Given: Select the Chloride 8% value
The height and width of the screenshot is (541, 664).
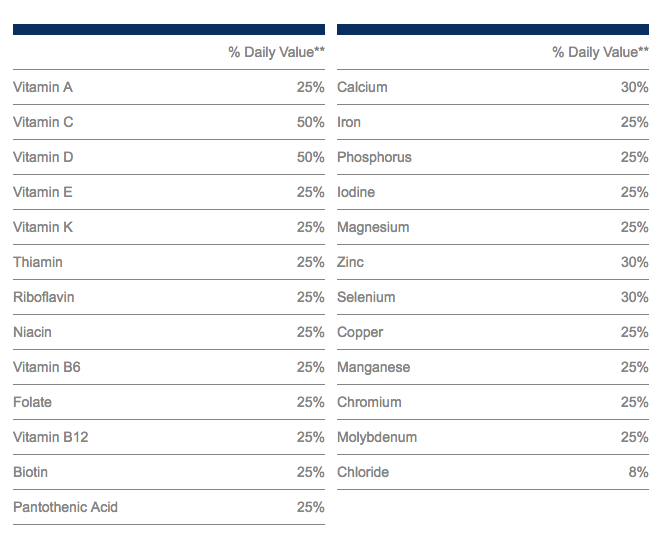Looking at the screenshot, I should [x=638, y=472].
